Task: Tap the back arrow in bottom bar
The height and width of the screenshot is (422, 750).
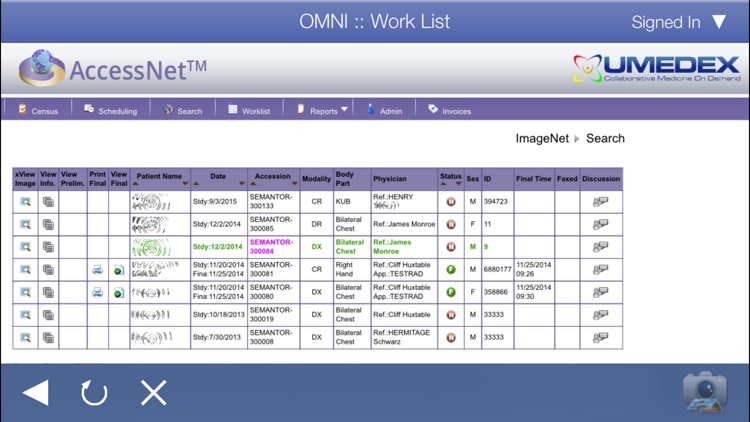Action: point(35,393)
